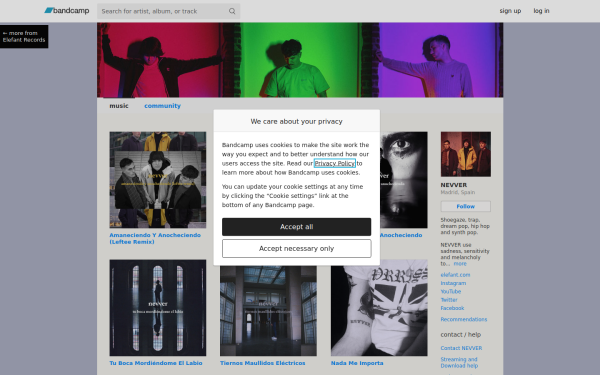Open the eye close-up album cover
The height and width of the screenshot is (375, 600).
(x=404, y=180)
